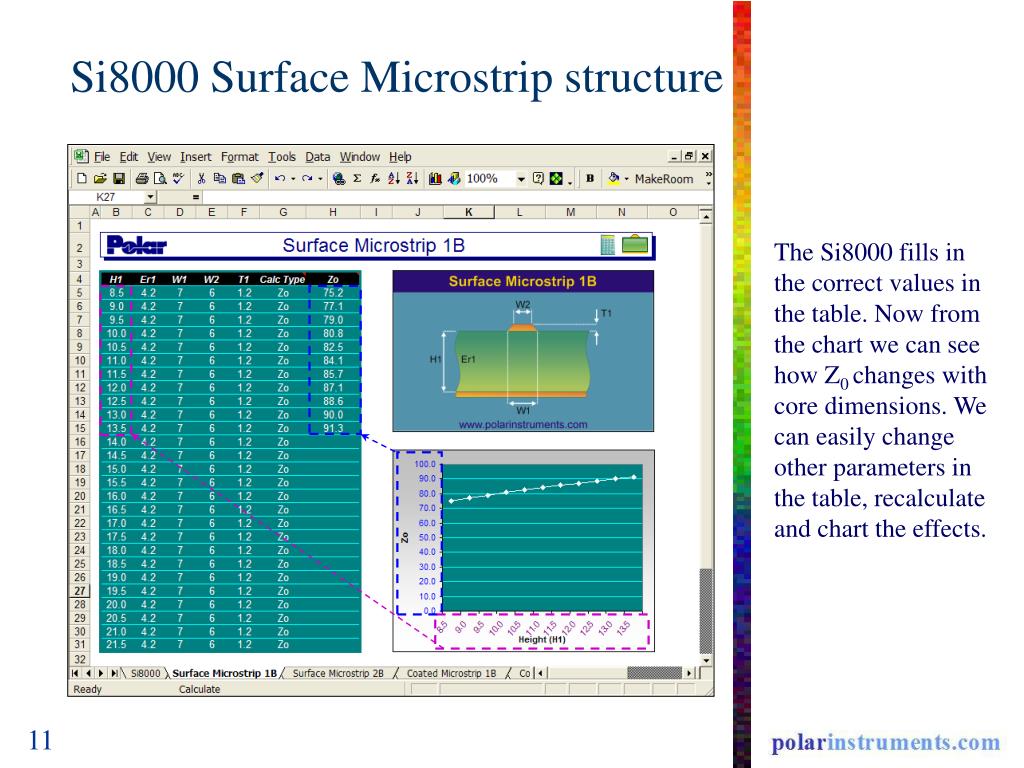Open the Name Box dropdown arrow
Viewport: 1024px width, 768px height.
(151, 197)
